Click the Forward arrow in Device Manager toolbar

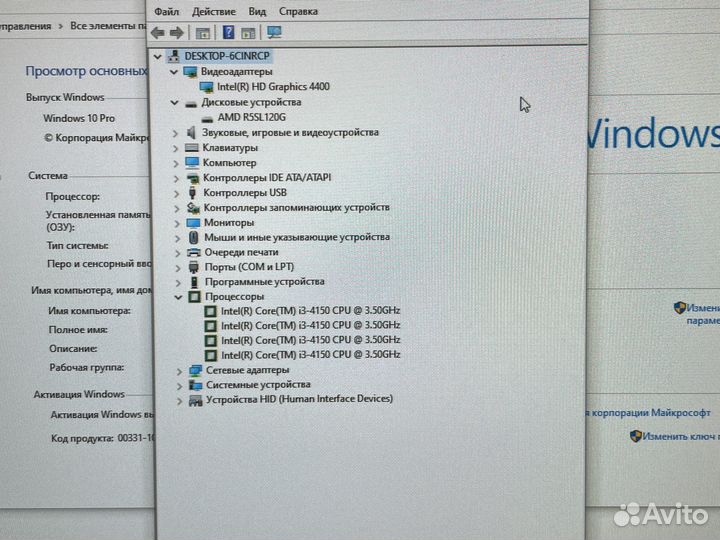pos(176,33)
